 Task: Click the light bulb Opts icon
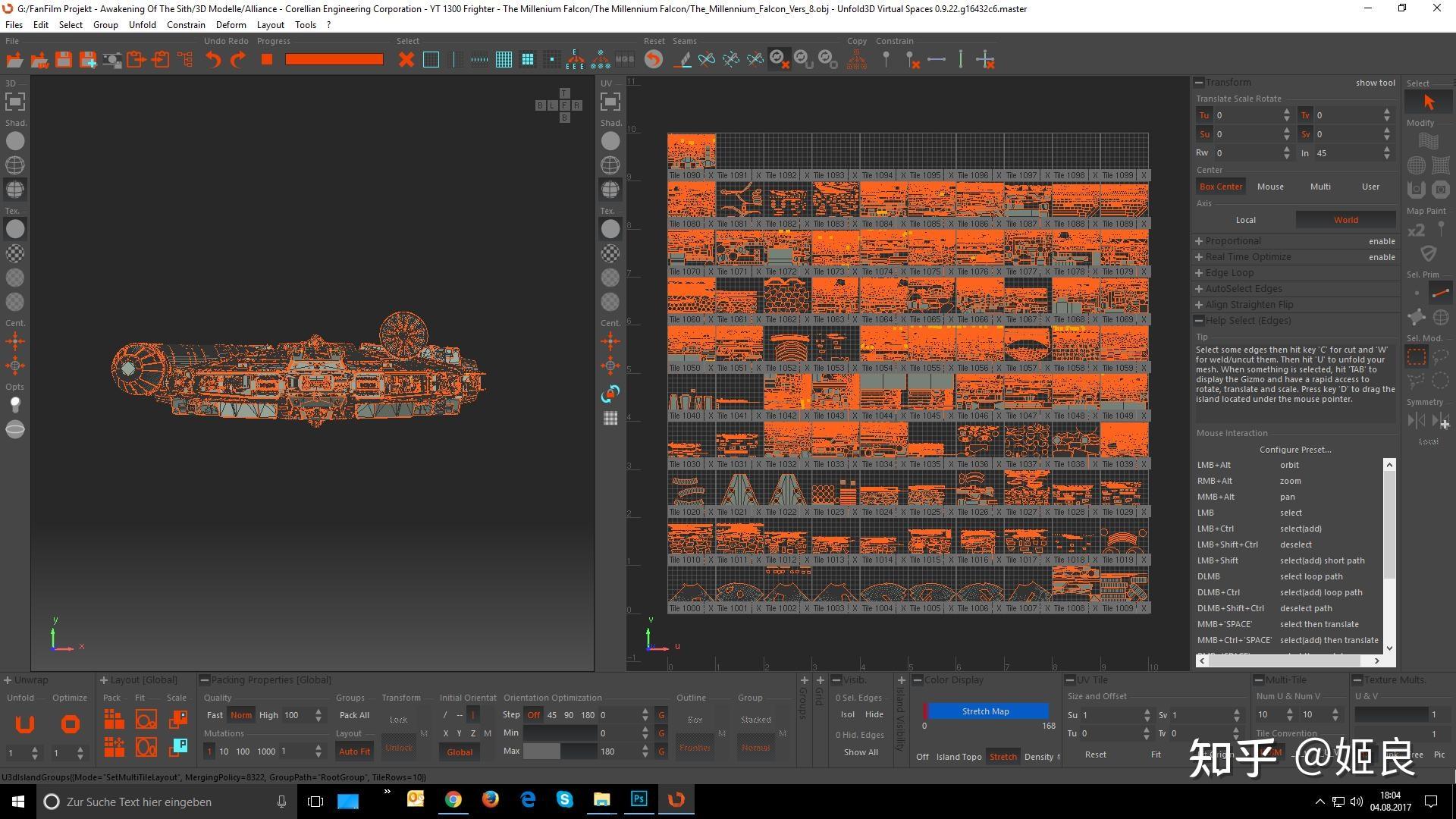pyautogui.click(x=15, y=404)
